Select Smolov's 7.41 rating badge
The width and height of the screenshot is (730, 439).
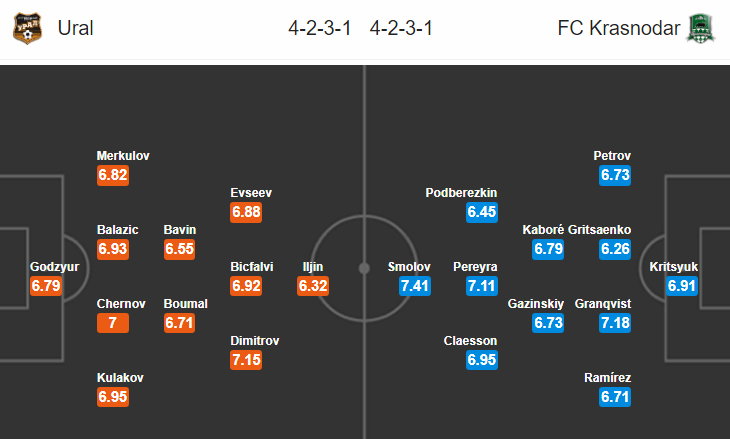tap(415, 286)
